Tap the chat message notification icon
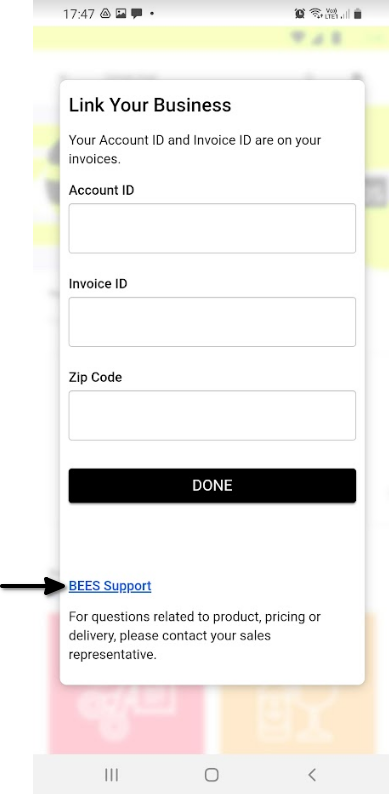 pyautogui.click(x=136, y=14)
